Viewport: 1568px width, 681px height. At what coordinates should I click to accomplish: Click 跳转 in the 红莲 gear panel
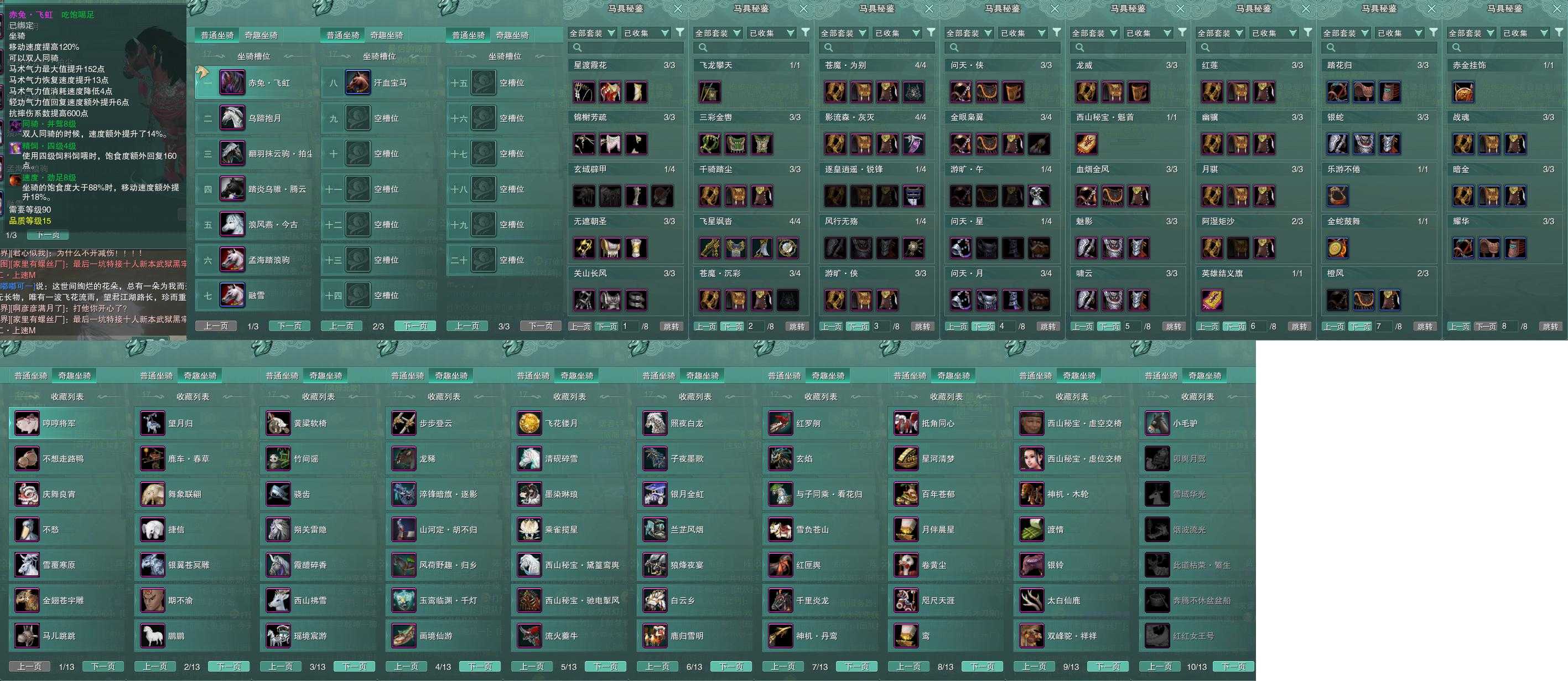pyautogui.click(x=1300, y=327)
